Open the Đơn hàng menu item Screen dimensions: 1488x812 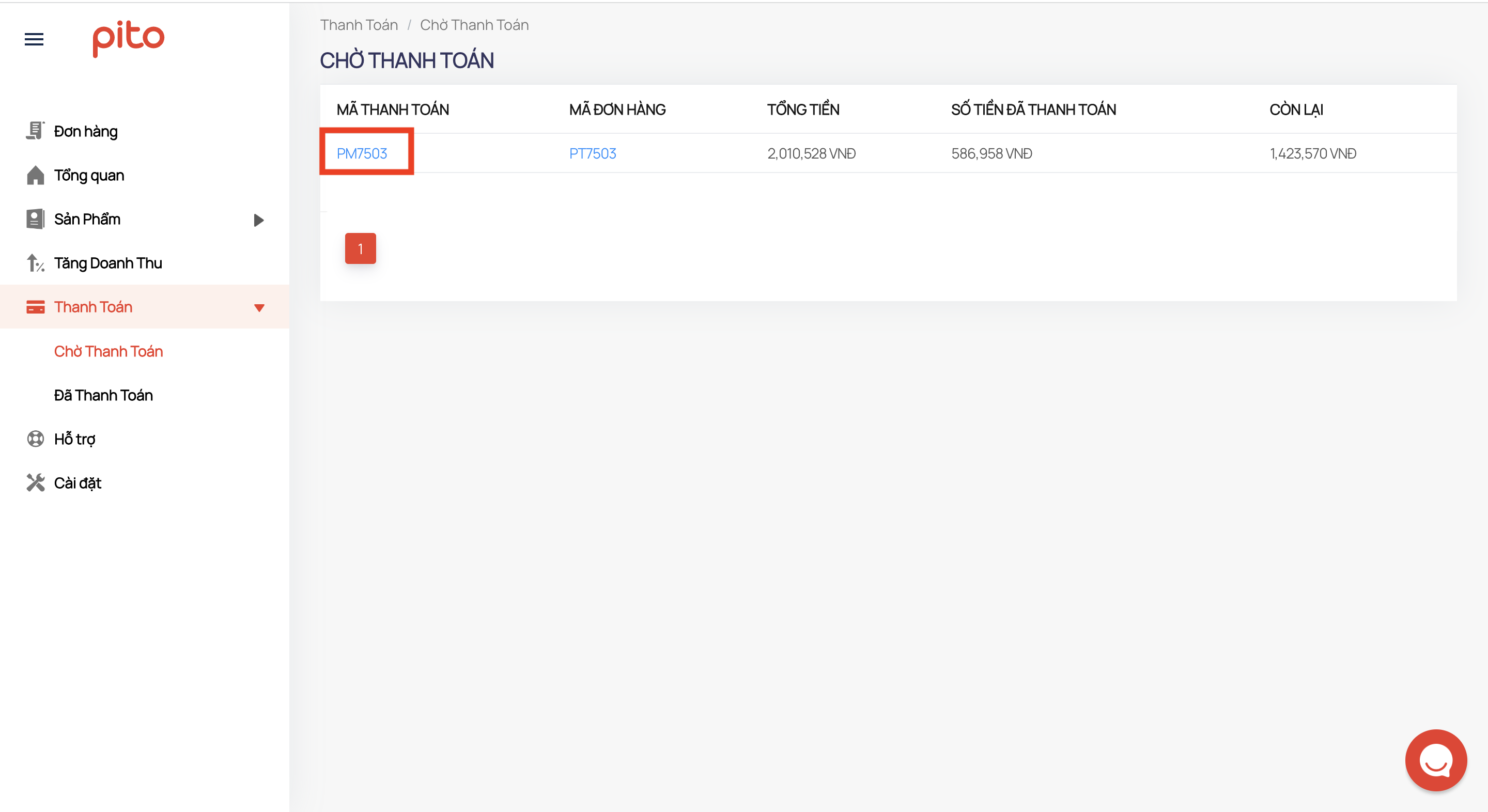tap(86, 131)
